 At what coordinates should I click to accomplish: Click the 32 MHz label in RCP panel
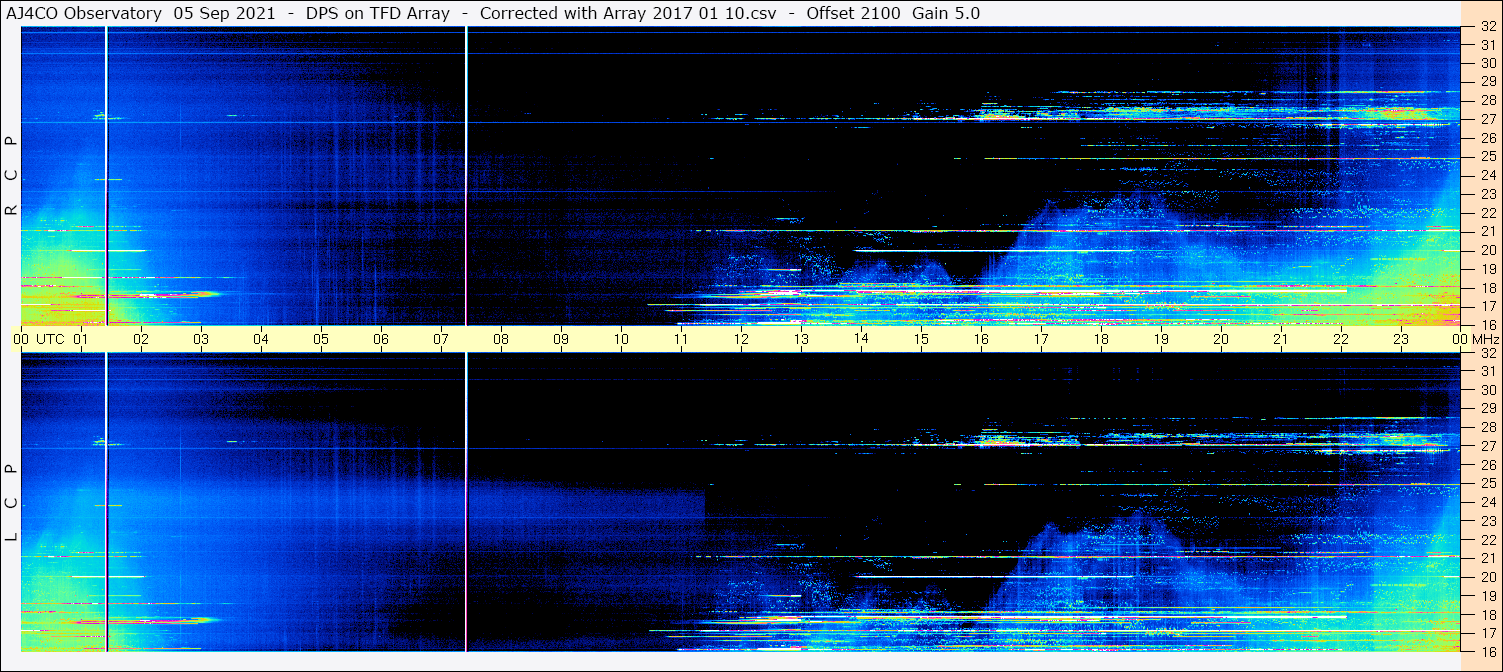1487,27
